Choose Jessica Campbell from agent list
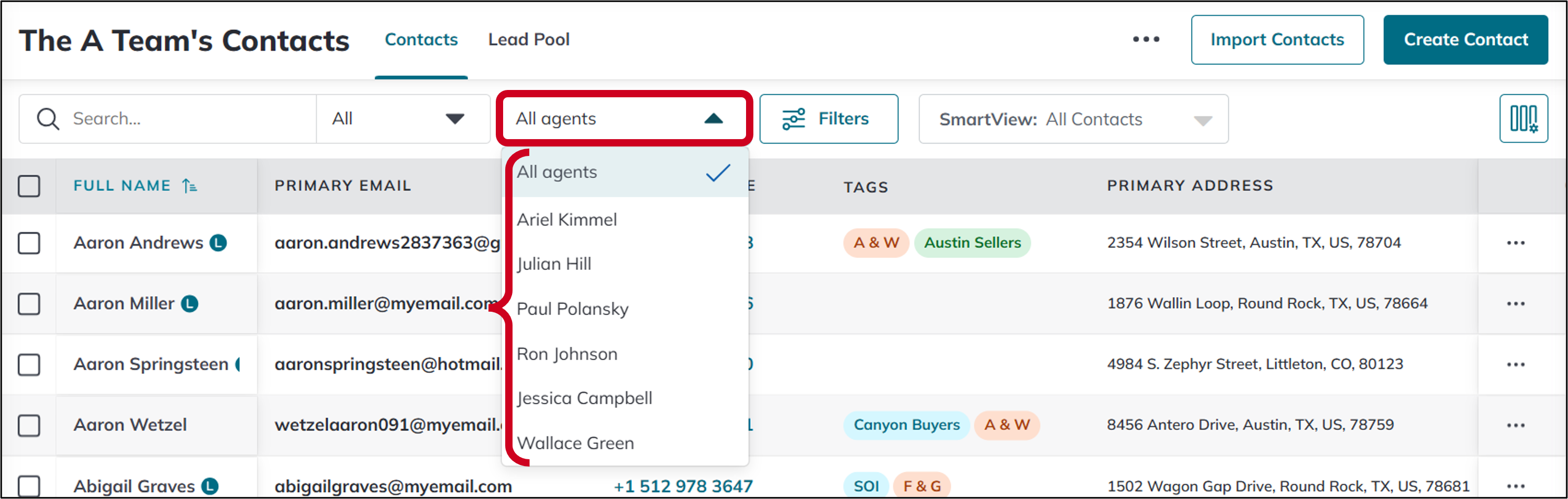1568x499 pixels. [625, 398]
